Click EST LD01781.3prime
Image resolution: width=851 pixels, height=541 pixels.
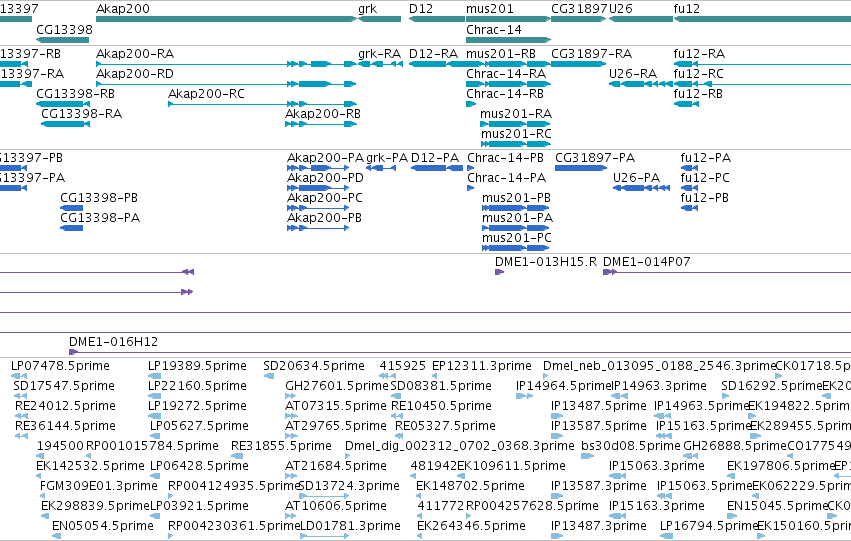324,536
